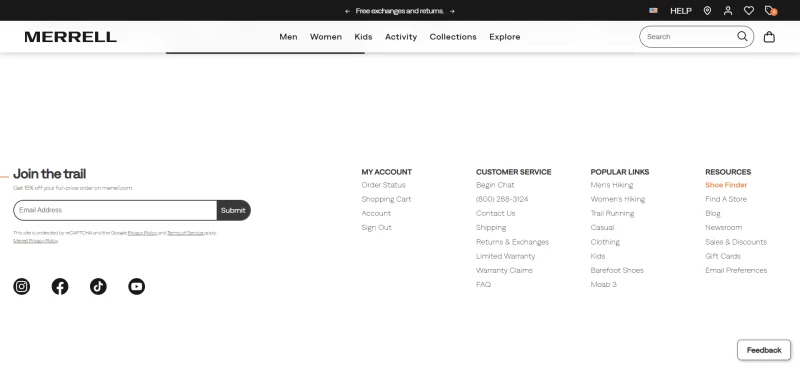Screen dimensions: 800x366
Task: Open Account footer link
Action: pyautogui.click(x=376, y=213)
